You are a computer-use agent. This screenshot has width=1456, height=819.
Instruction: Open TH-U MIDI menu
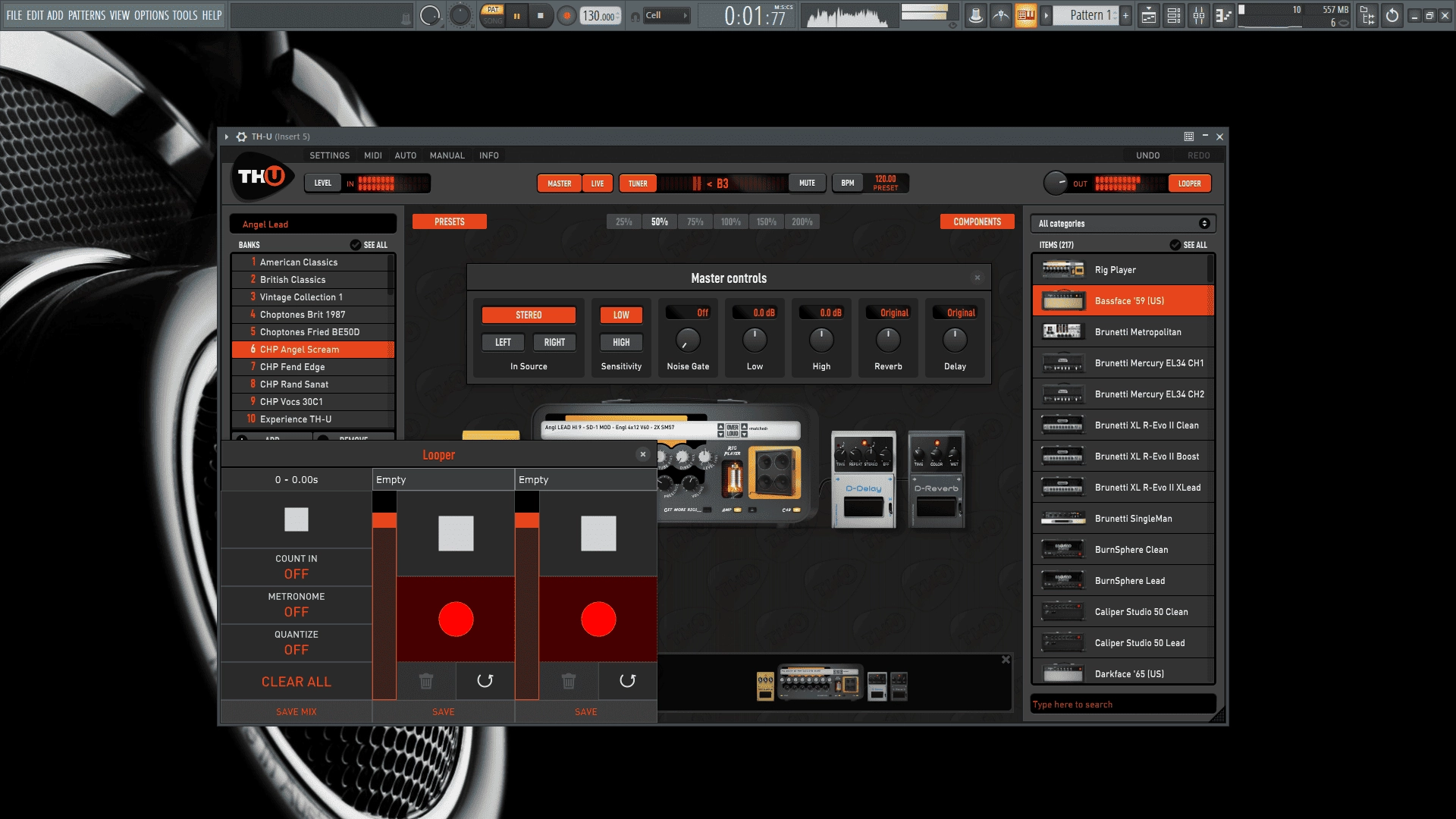(373, 155)
